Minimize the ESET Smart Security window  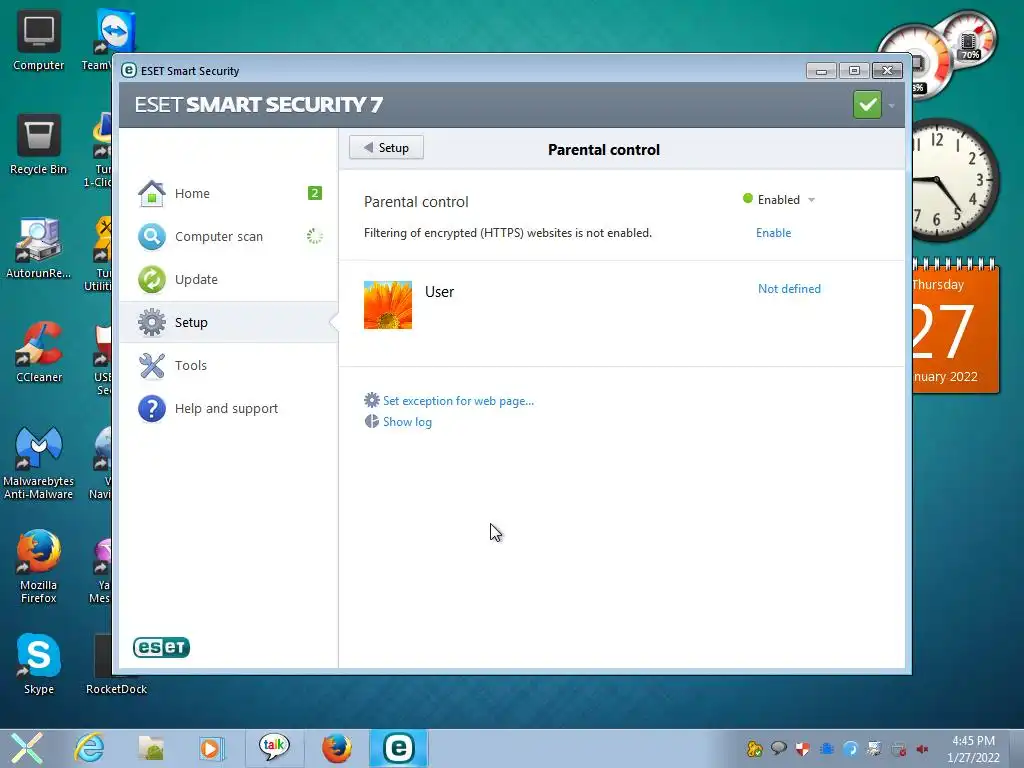(821, 71)
